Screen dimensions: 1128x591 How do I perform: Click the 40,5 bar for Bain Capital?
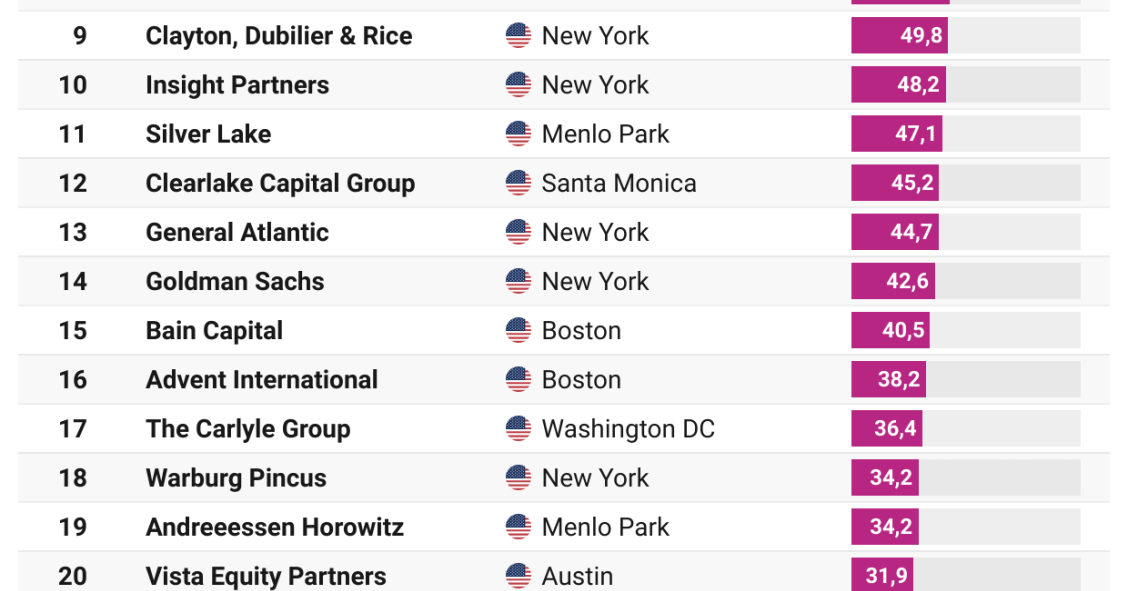click(890, 330)
